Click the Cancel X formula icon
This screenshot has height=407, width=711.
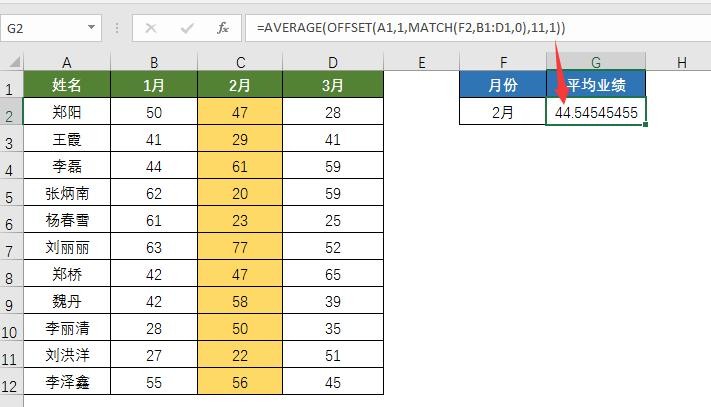point(151,28)
